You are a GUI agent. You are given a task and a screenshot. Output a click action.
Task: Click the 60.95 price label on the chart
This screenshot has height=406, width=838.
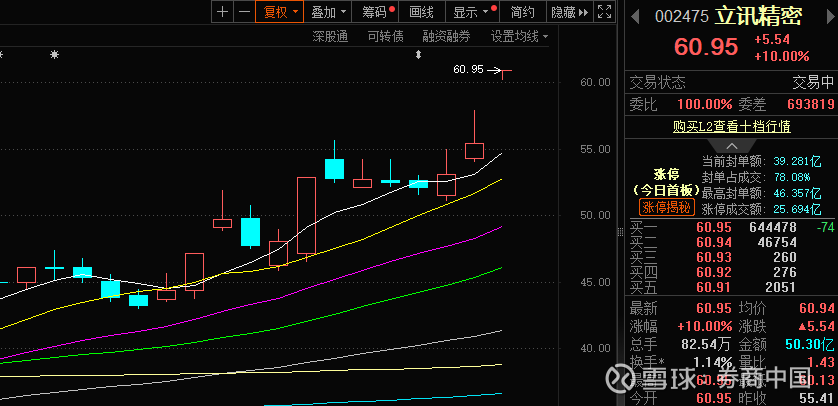pos(468,69)
